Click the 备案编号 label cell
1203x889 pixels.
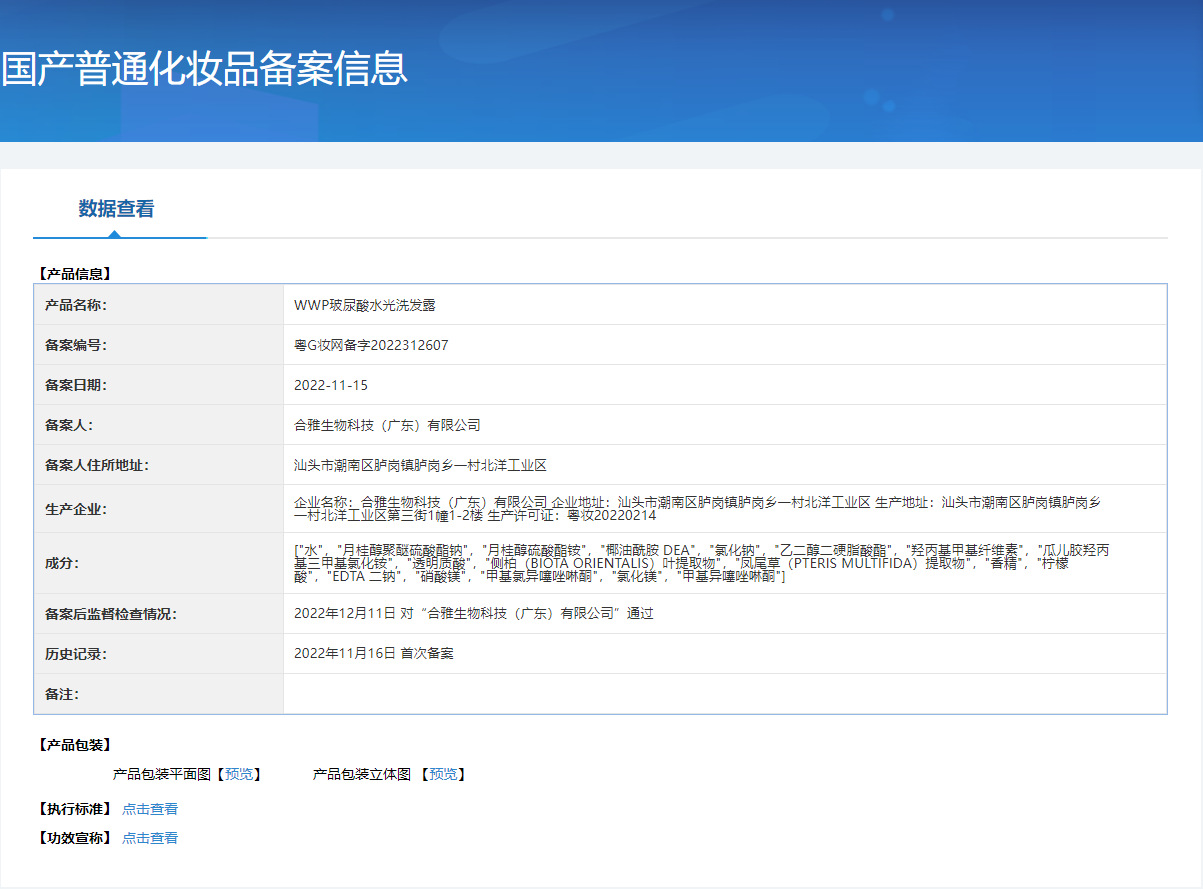pyautogui.click(x=159, y=345)
